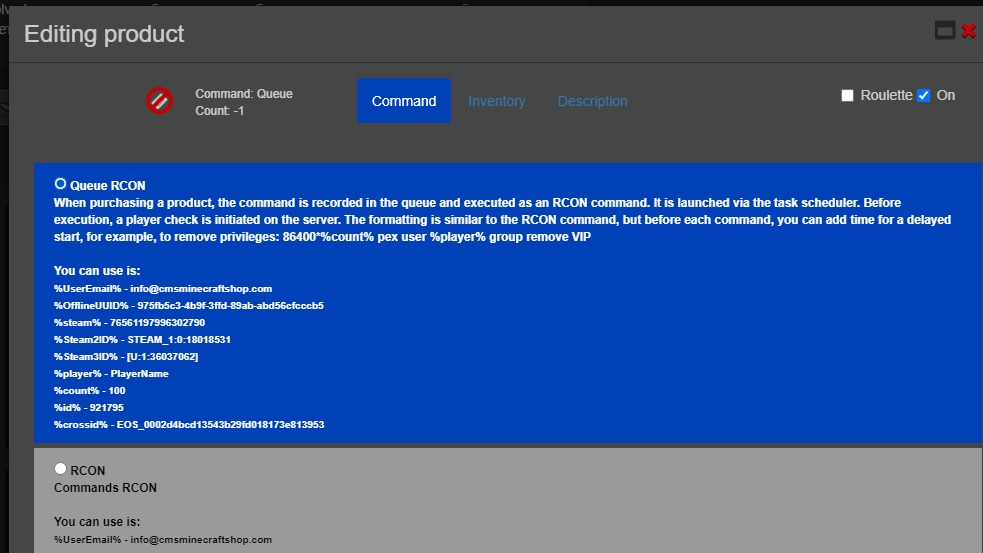Toggle the On checkbox
The image size is (983, 553).
coord(924,96)
